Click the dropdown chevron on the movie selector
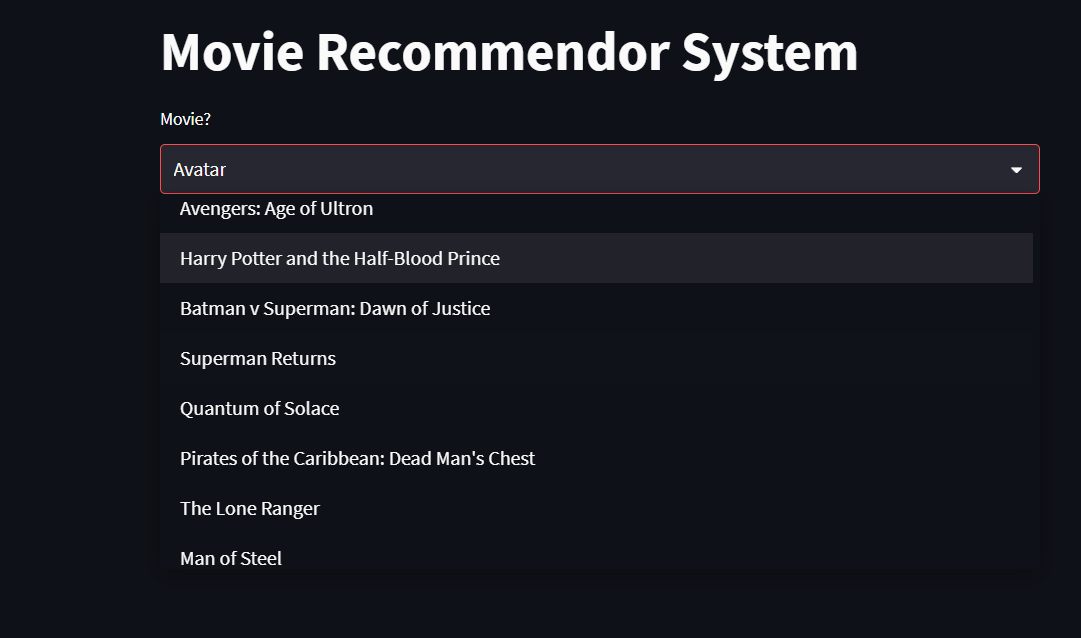 1016,168
